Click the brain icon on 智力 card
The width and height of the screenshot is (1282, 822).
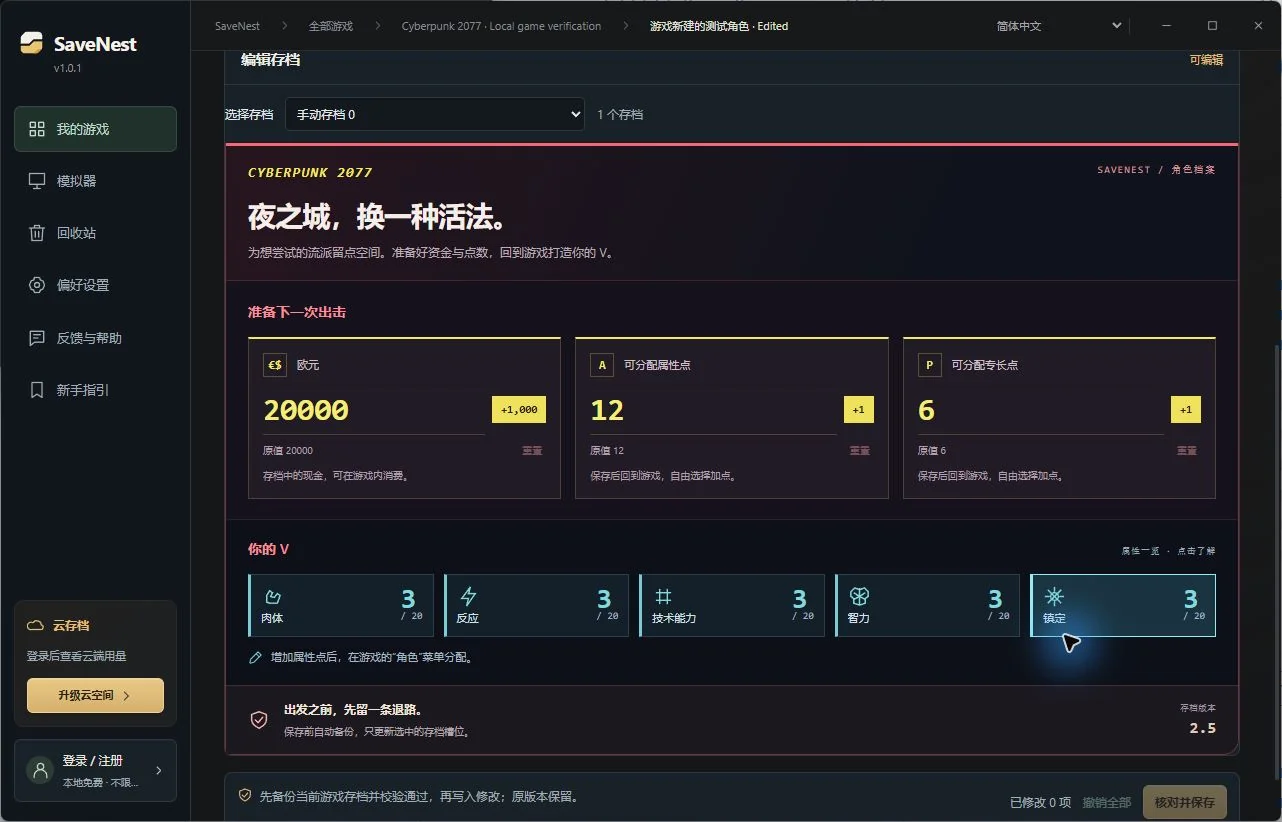click(x=859, y=597)
